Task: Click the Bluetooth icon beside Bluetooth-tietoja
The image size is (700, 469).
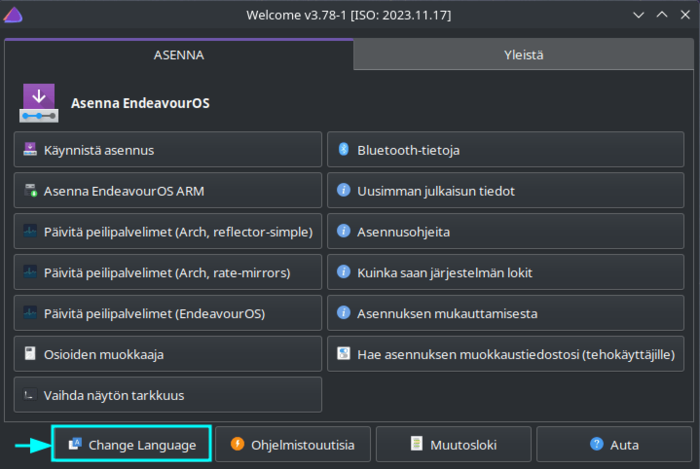Action: 343,150
